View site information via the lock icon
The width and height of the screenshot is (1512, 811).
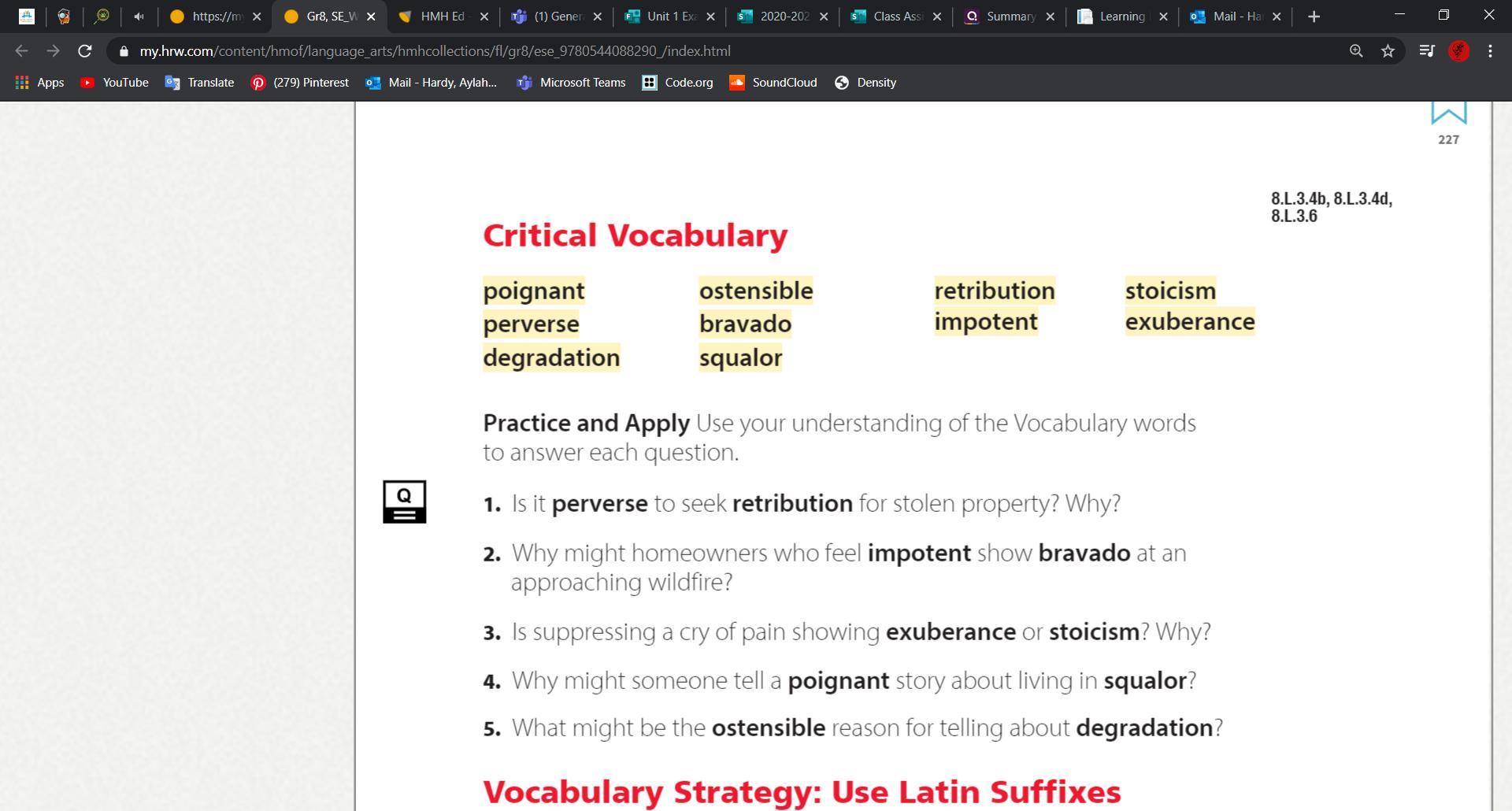click(124, 51)
